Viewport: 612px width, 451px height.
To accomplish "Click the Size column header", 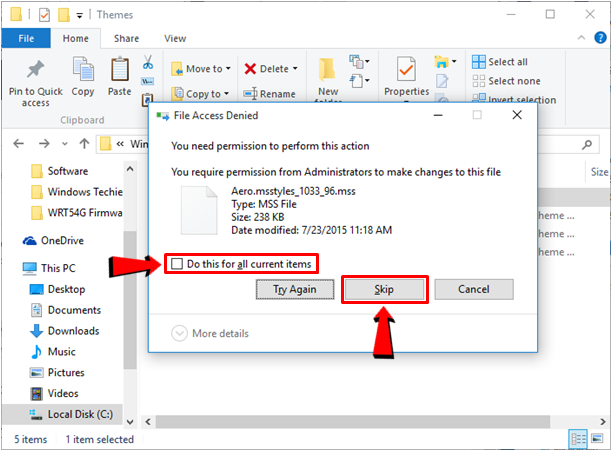I will (x=599, y=172).
